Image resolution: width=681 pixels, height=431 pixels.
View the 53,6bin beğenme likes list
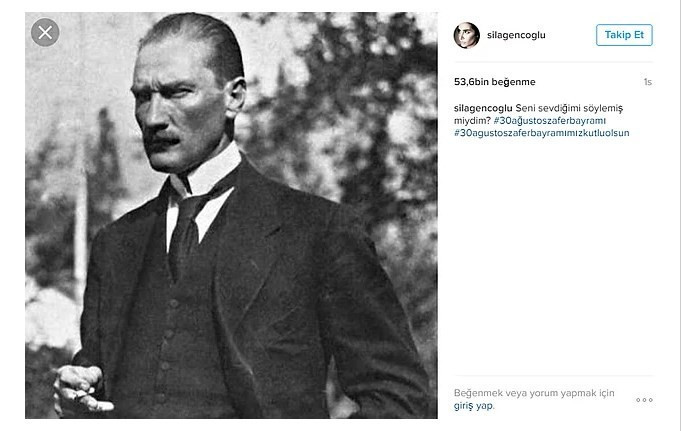click(x=495, y=82)
